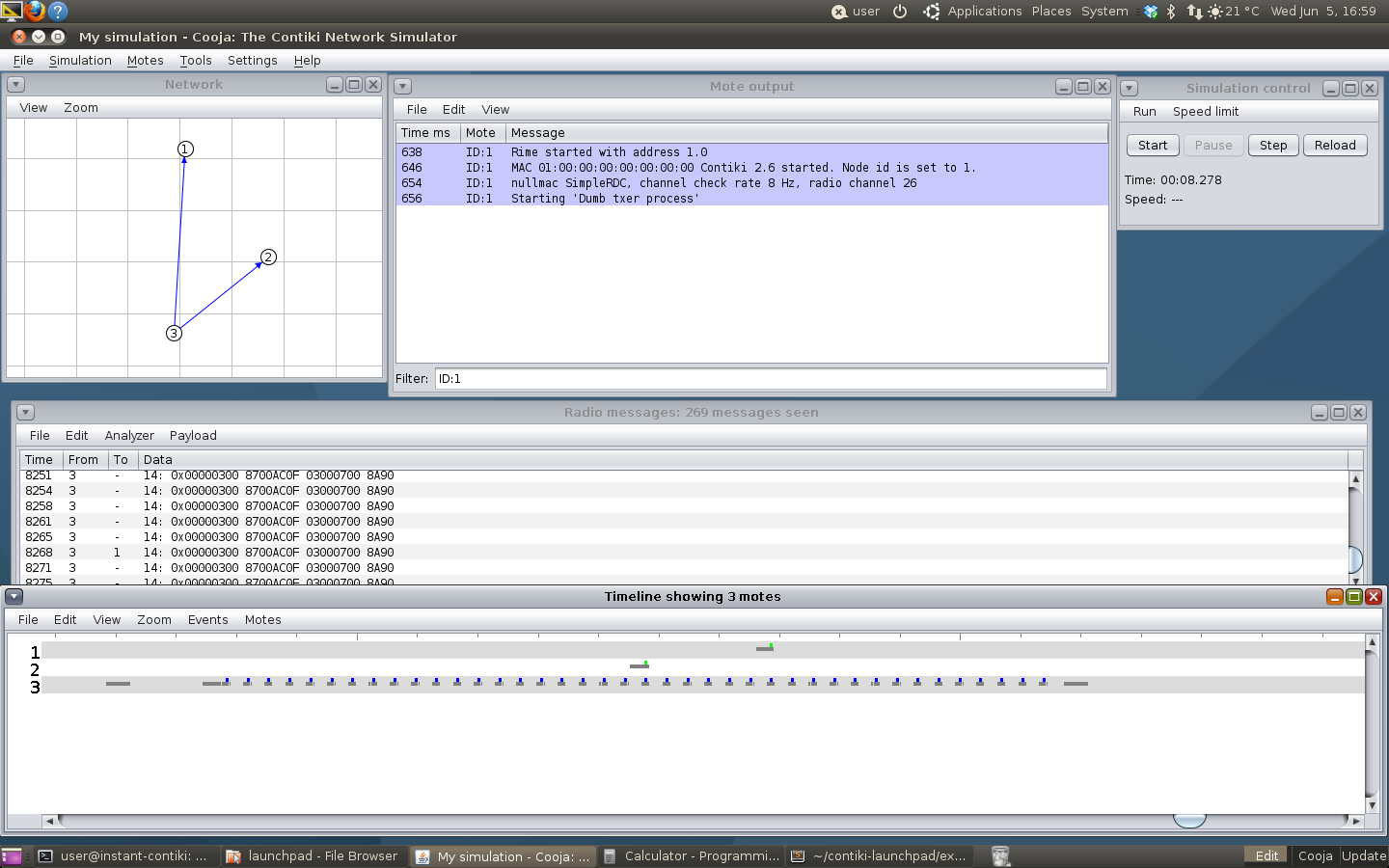Click the From column header in Radio messages
The height and width of the screenshot is (868, 1389).
click(85, 460)
